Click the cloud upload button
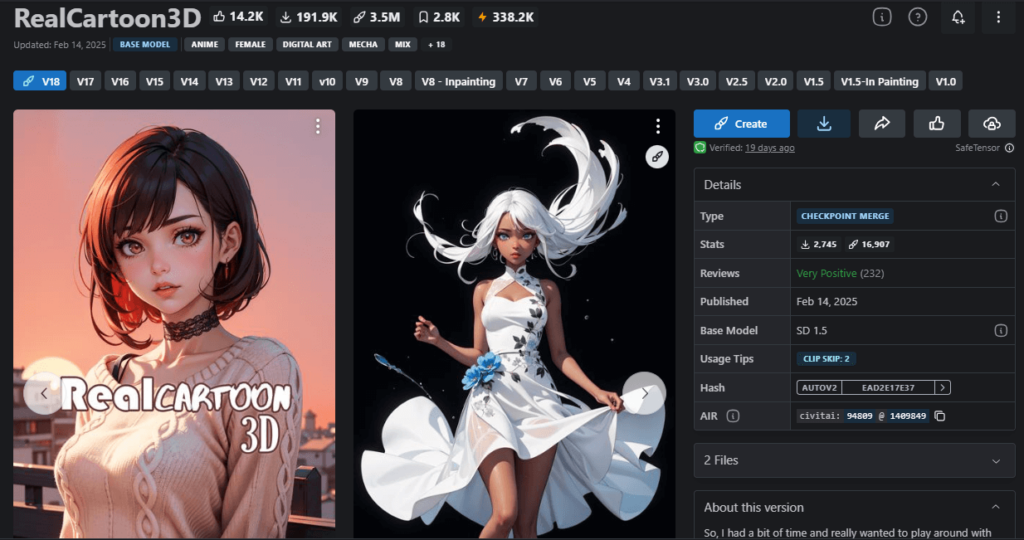1024x540 pixels. (x=991, y=123)
